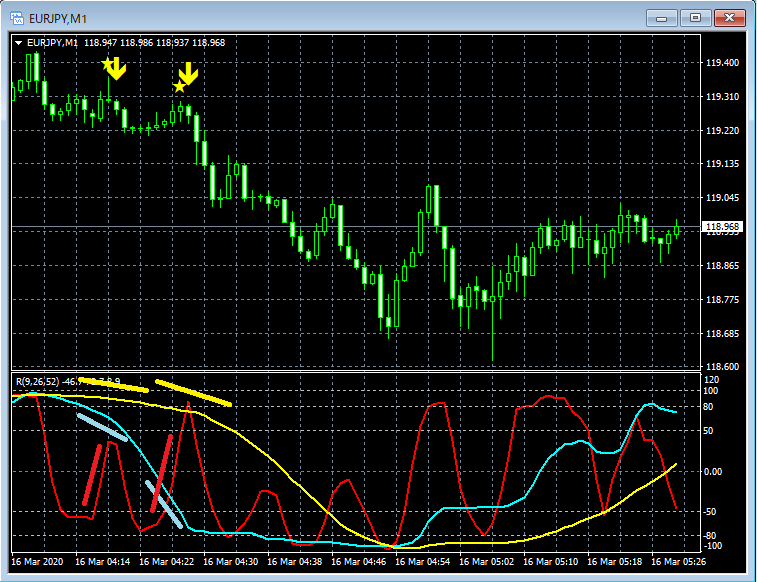This screenshot has width=758, height=582.
Task: Click the 119.220 price axis label
Action: click(722, 131)
